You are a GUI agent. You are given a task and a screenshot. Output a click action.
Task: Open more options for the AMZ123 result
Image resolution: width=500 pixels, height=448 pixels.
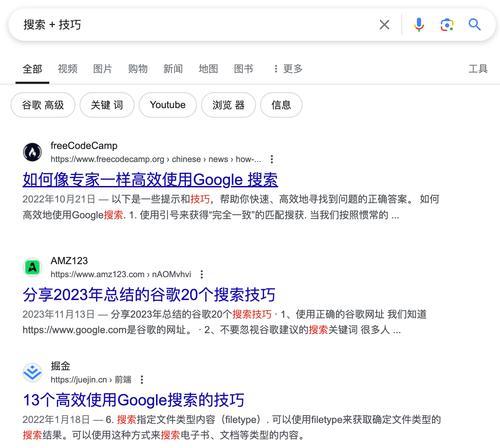tap(202, 274)
